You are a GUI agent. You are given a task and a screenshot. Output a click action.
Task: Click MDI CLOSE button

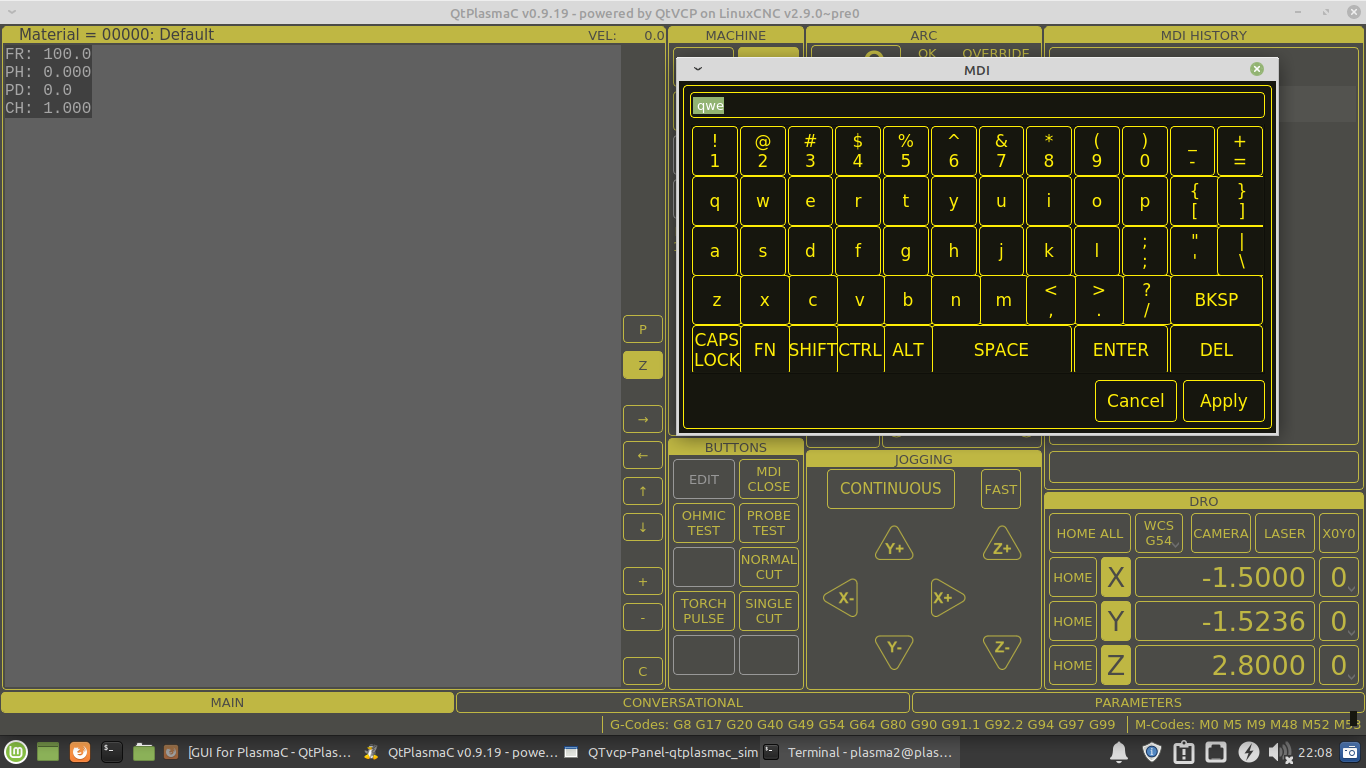click(x=769, y=479)
